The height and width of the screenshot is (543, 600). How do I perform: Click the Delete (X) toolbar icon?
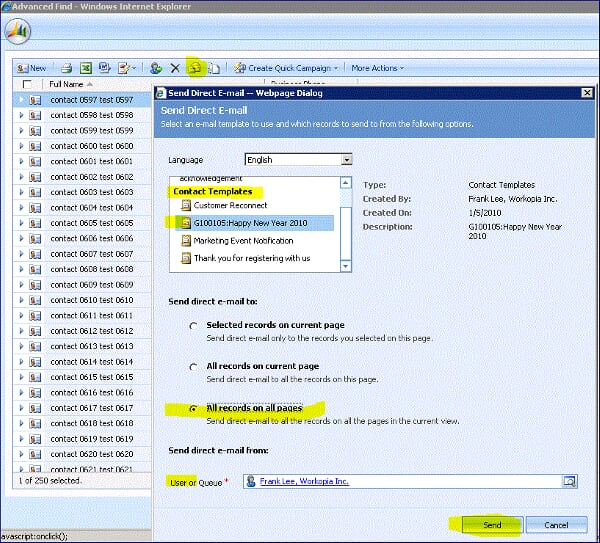point(175,68)
